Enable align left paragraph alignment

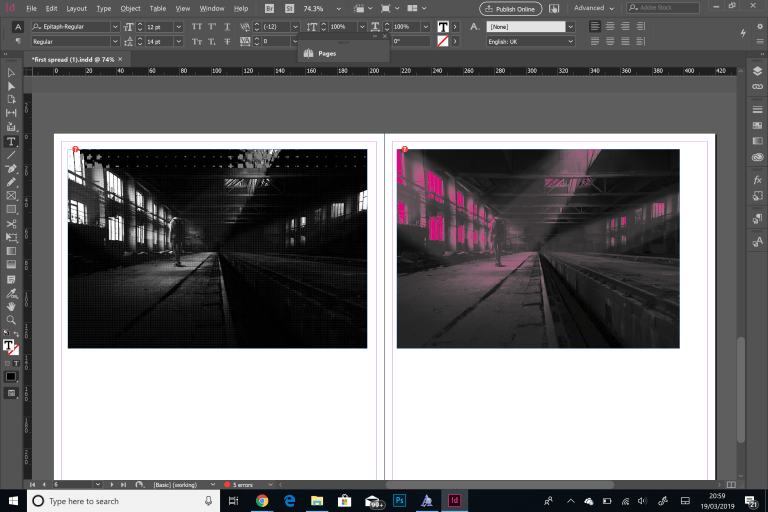click(x=595, y=26)
